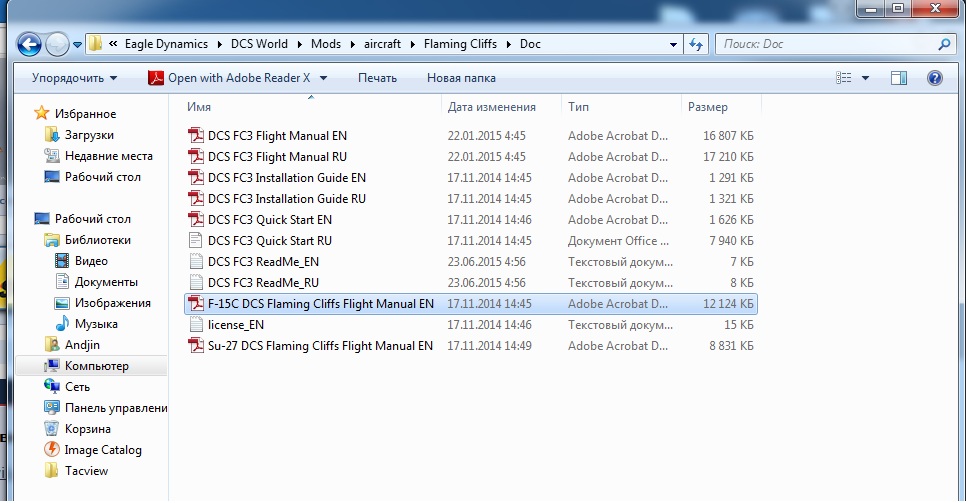Select text file icon of DCS FC3 ReadMe_EN

[x=196, y=261]
